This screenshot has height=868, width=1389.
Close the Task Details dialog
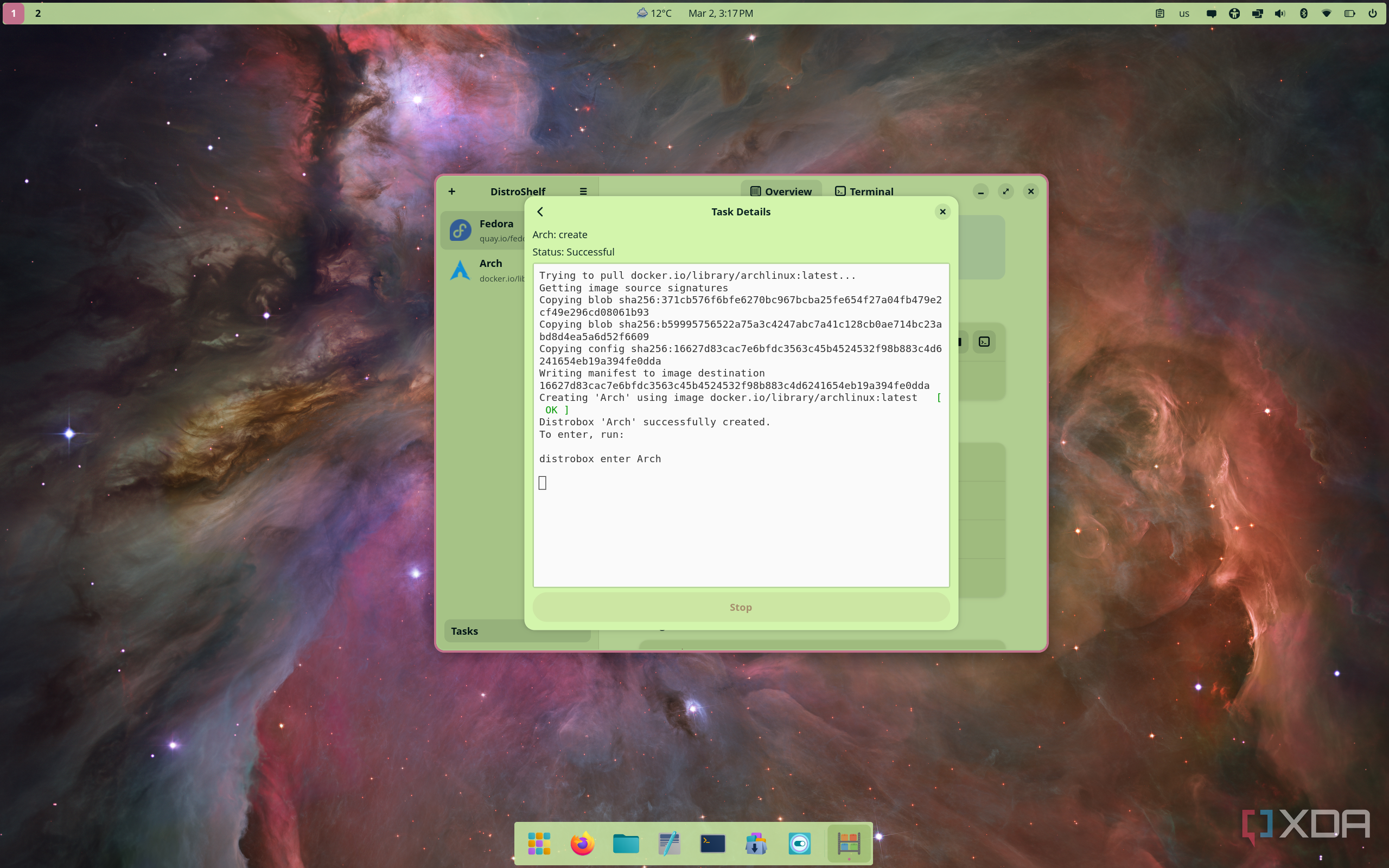(942, 212)
